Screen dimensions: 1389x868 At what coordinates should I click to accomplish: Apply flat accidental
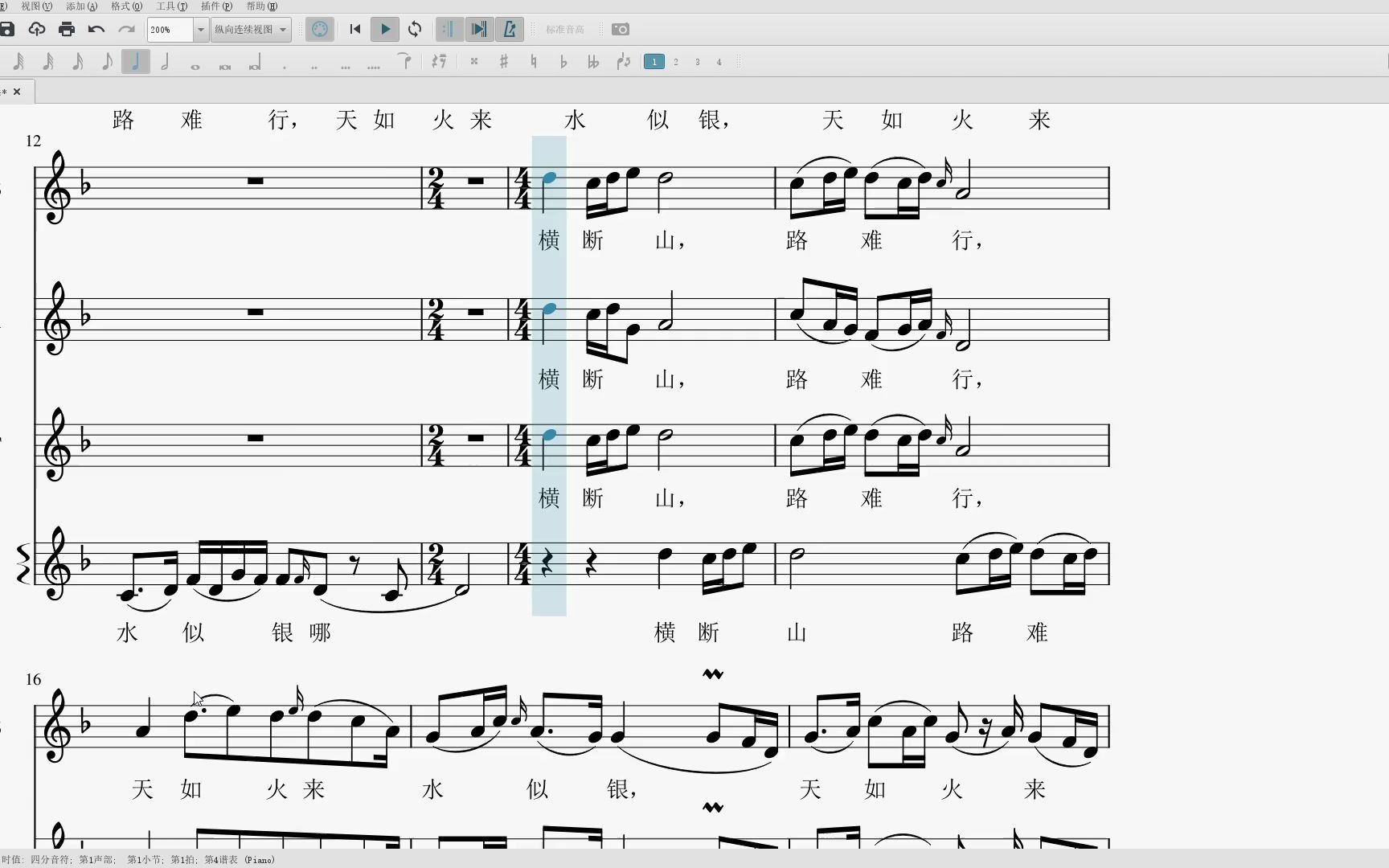click(x=563, y=62)
